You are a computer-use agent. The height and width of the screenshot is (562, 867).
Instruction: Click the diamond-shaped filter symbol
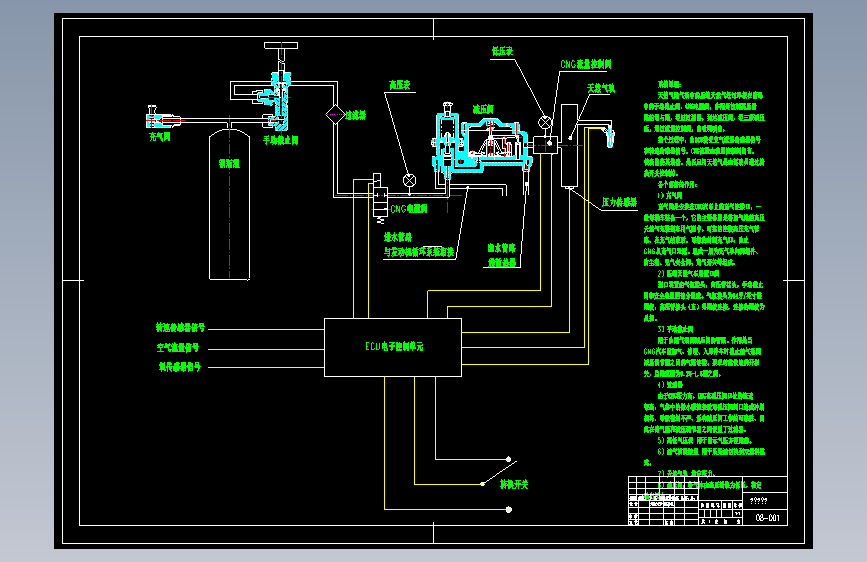335,115
